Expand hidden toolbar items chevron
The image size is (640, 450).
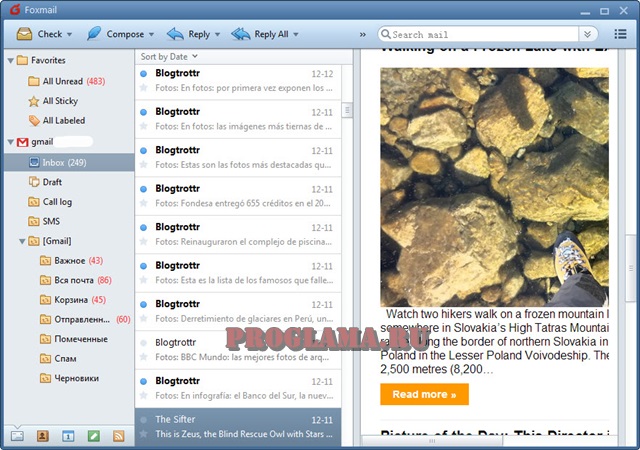coord(362,35)
